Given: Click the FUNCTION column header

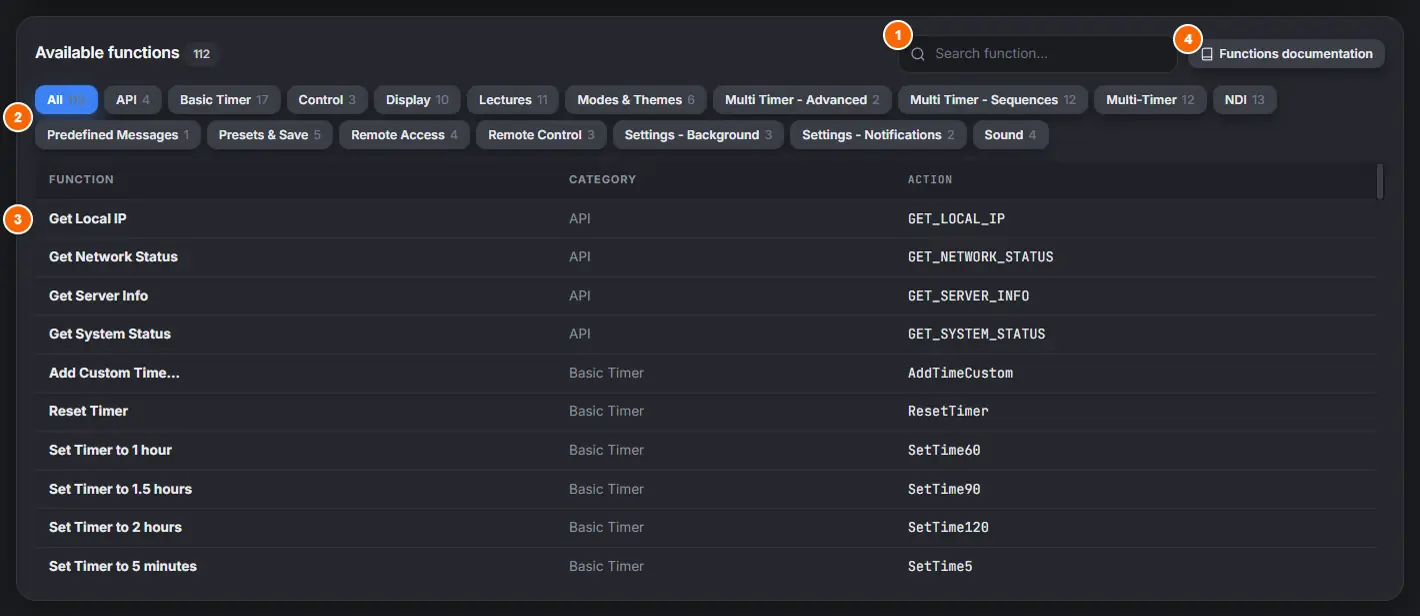Looking at the screenshot, I should click(81, 180).
